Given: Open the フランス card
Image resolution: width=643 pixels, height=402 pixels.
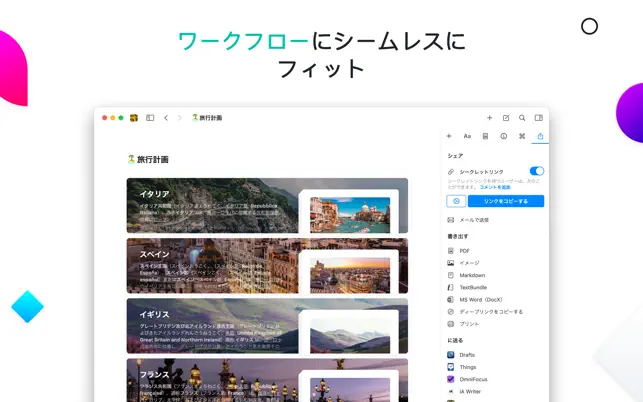Looking at the screenshot, I should pos(267,380).
